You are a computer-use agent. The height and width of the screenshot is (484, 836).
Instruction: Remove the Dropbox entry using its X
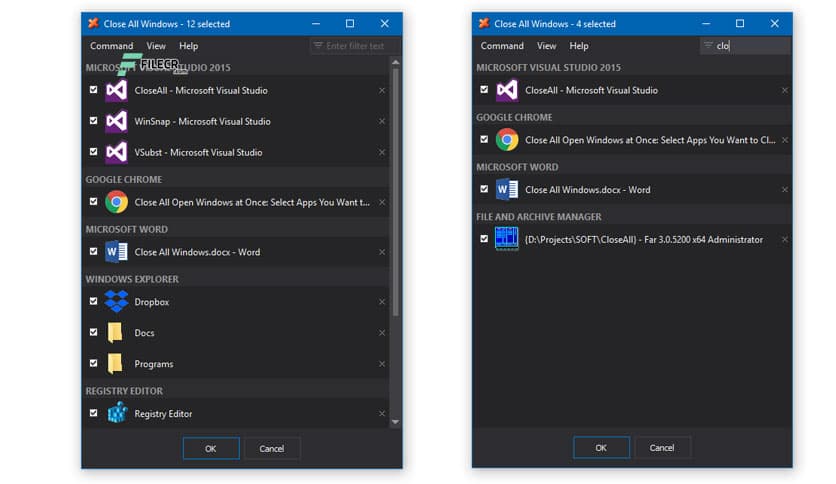click(381, 302)
